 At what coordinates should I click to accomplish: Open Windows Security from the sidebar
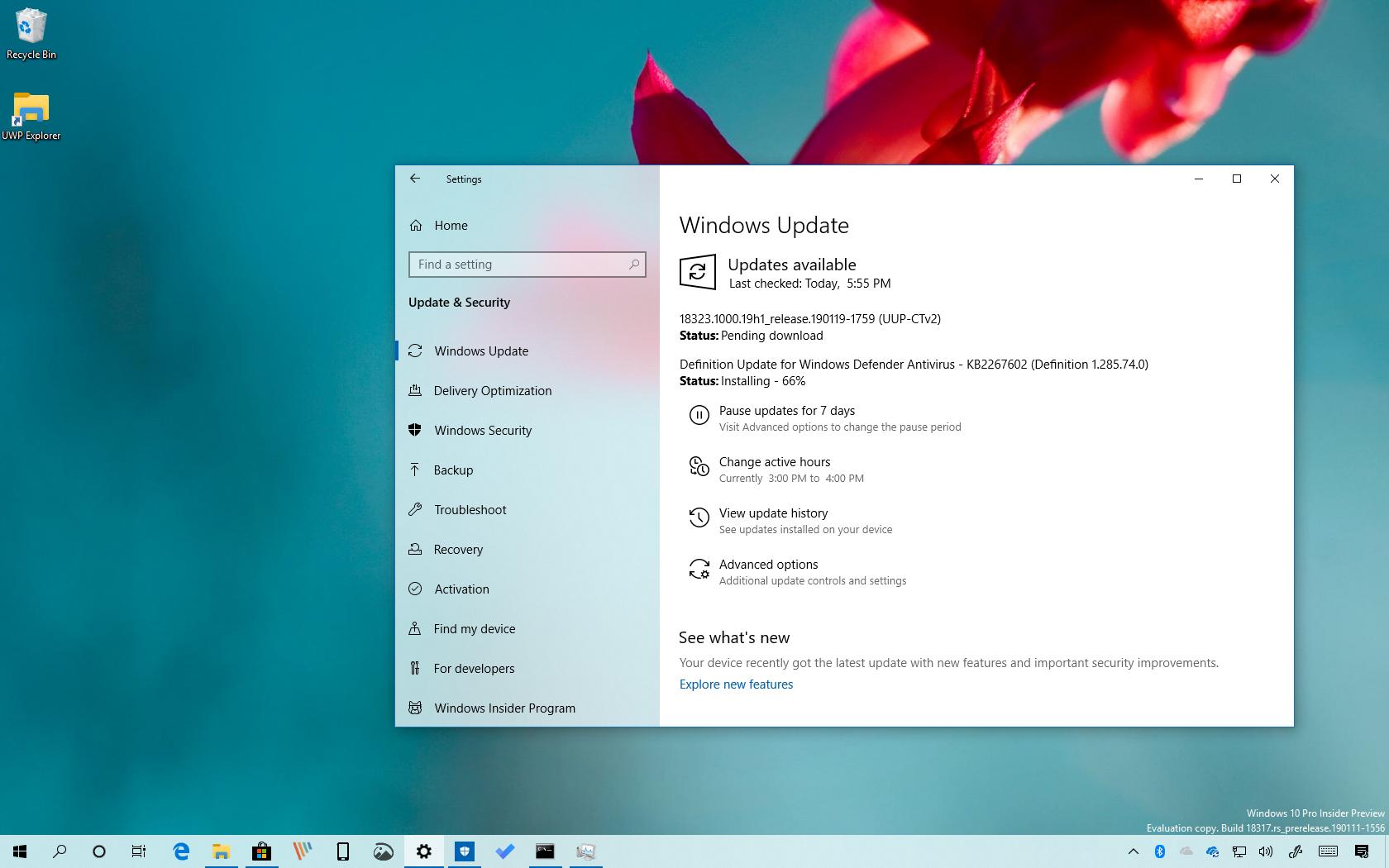484,430
